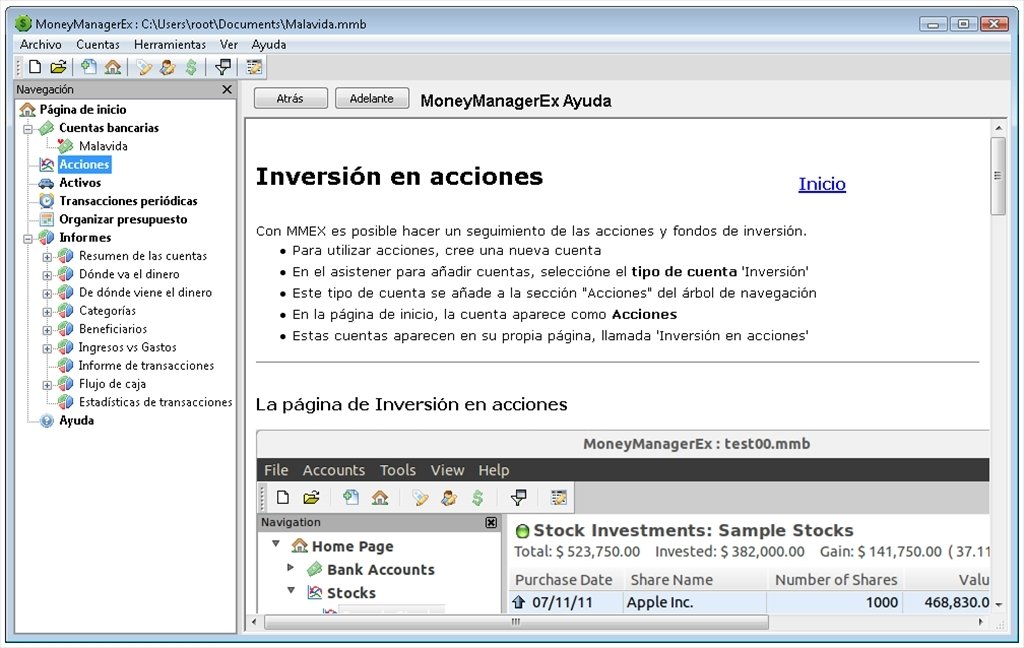The image size is (1024, 648).
Task: Select Página de inicio in navigation tree
Action: coord(83,109)
